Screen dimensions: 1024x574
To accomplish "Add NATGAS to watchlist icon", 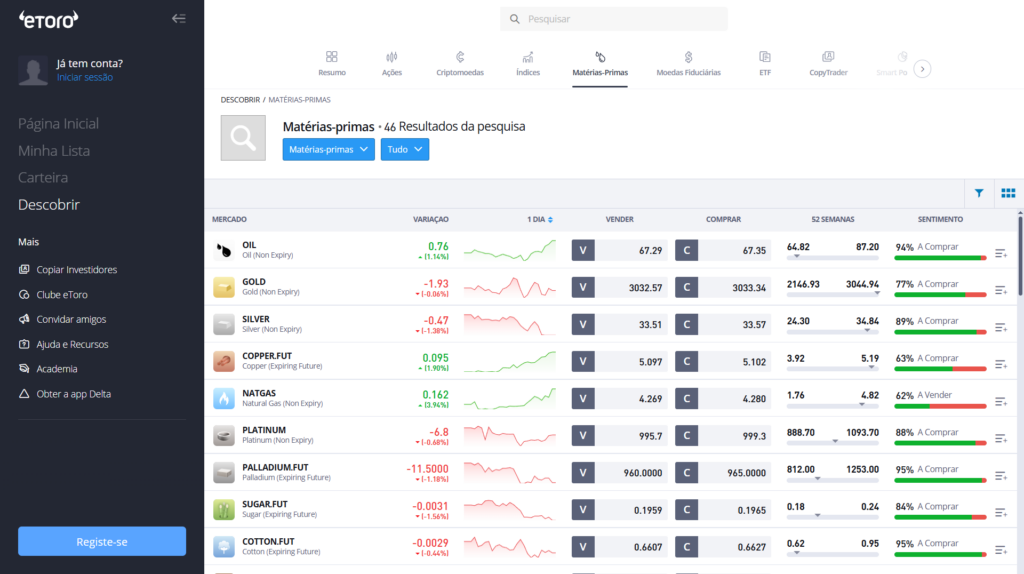I will coord(1000,401).
